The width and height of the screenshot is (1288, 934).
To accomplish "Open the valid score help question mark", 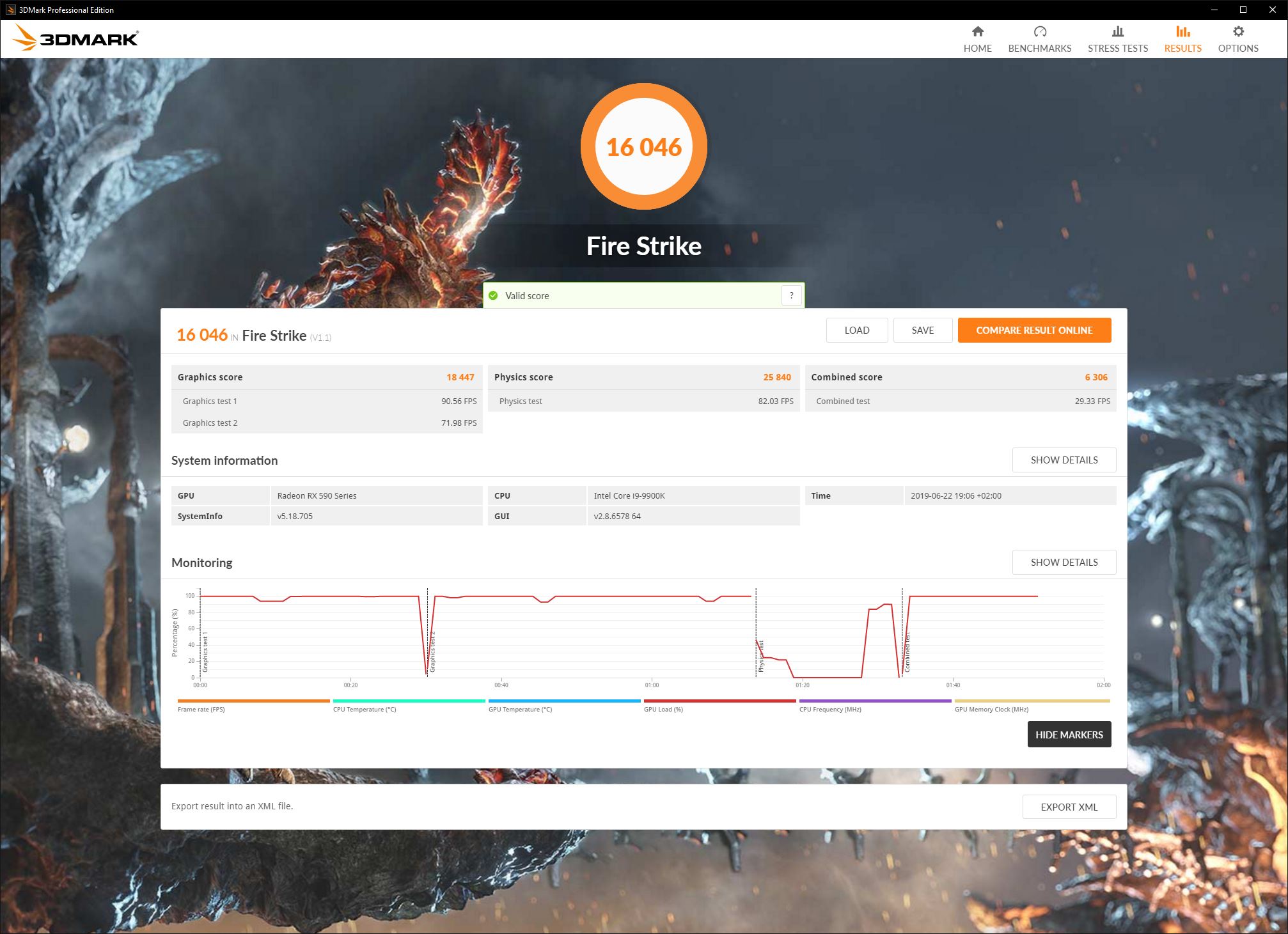I will click(x=792, y=295).
